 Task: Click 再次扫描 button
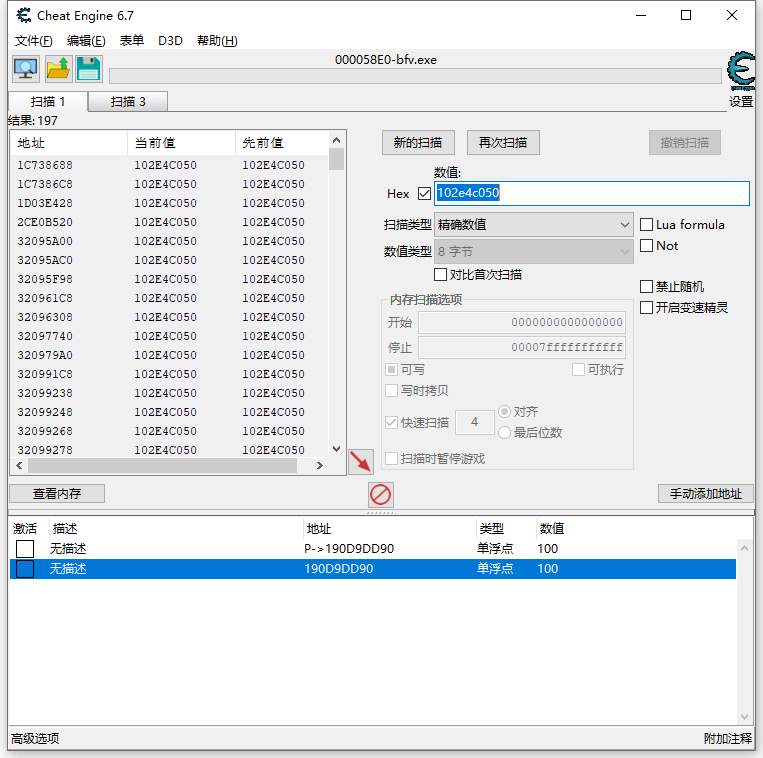coord(503,143)
